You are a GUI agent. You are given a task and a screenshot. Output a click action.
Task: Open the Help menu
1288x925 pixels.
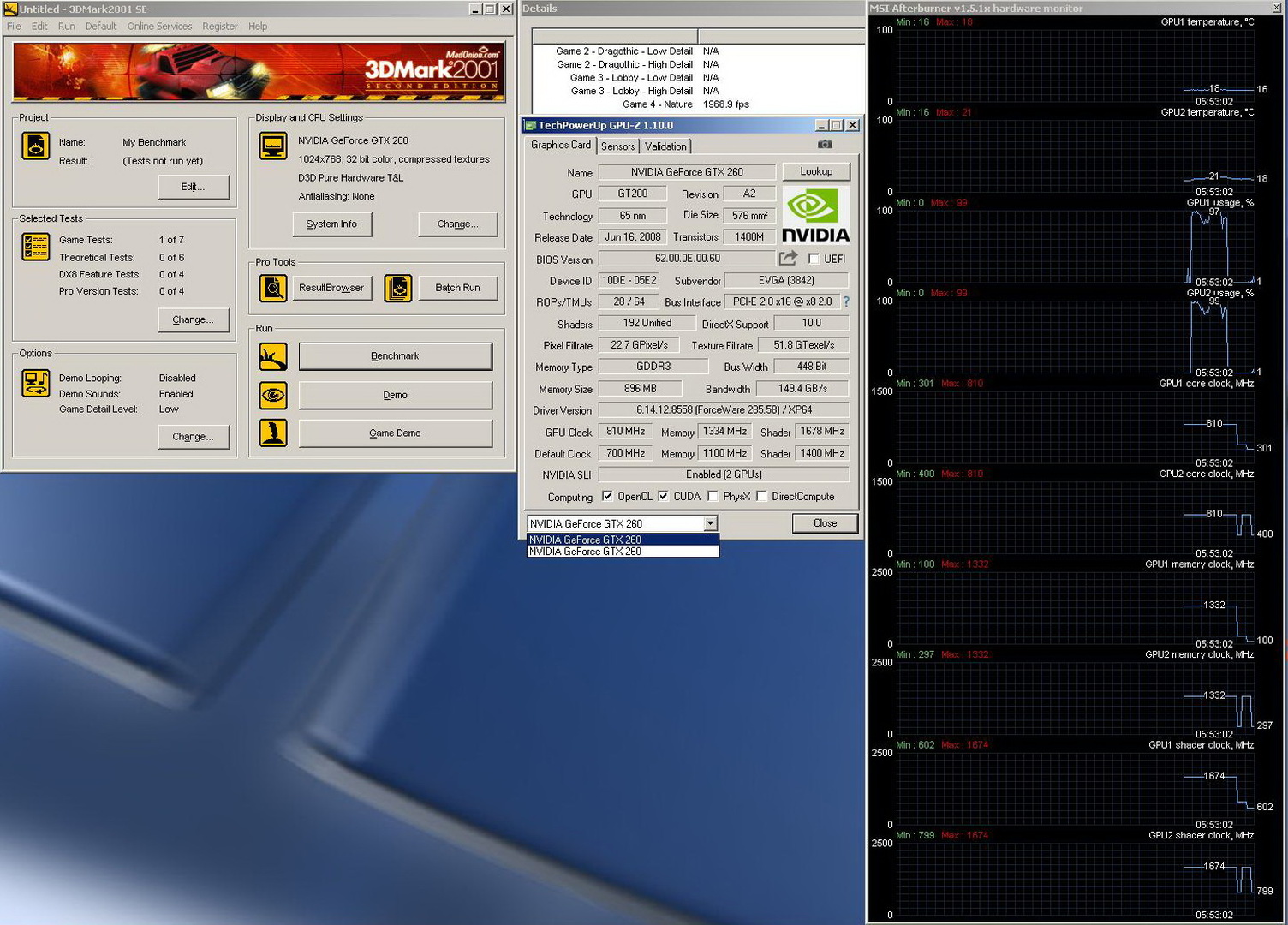coord(258,27)
